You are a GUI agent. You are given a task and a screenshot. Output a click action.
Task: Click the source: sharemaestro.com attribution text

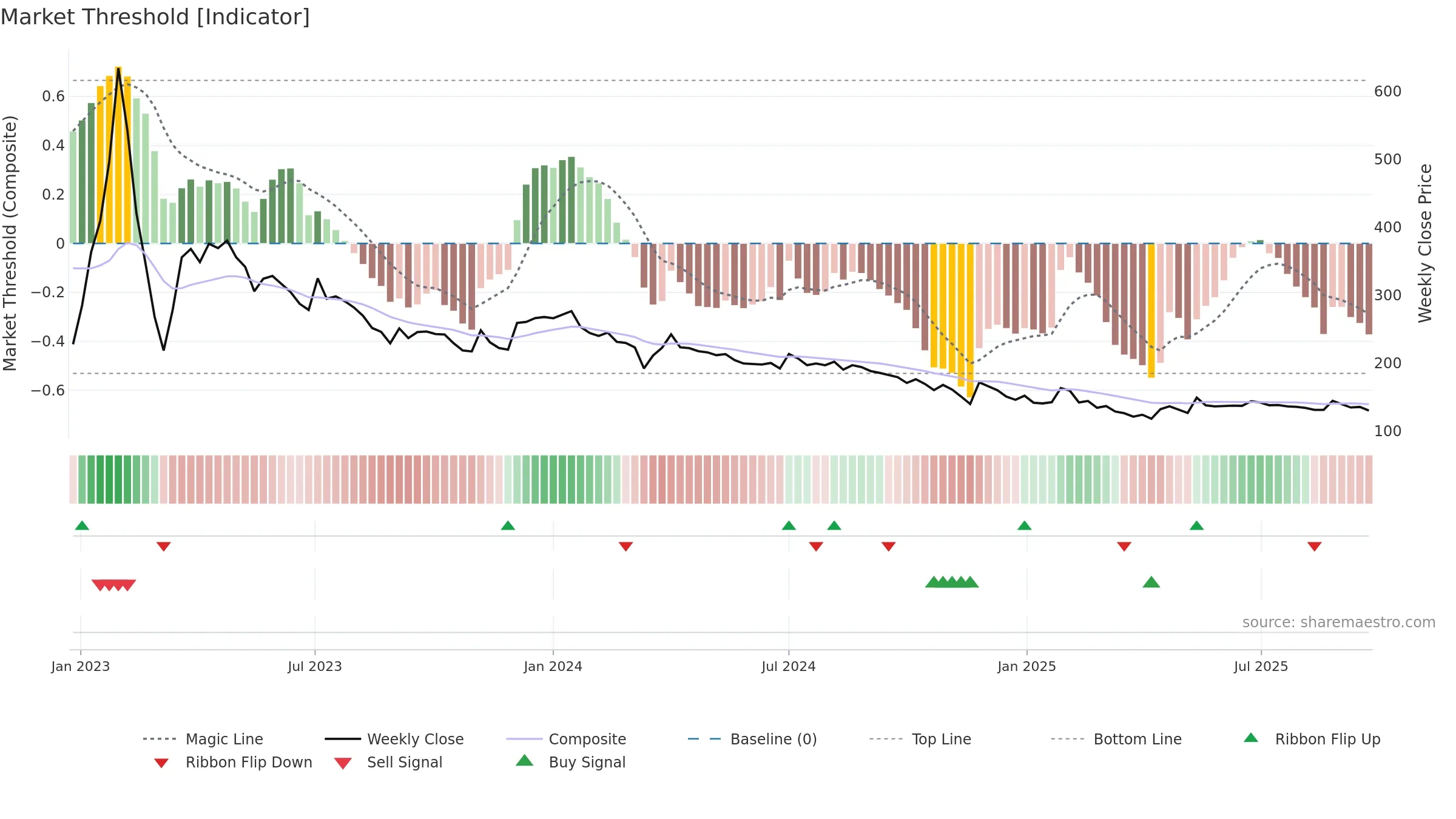[1339, 622]
